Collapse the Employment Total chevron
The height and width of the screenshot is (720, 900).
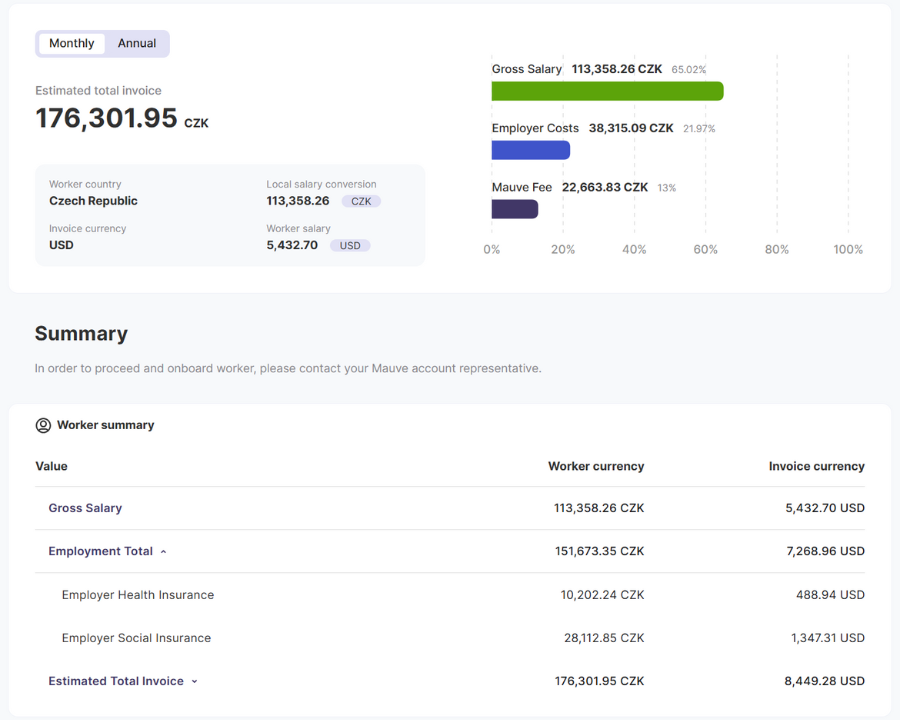(x=164, y=552)
